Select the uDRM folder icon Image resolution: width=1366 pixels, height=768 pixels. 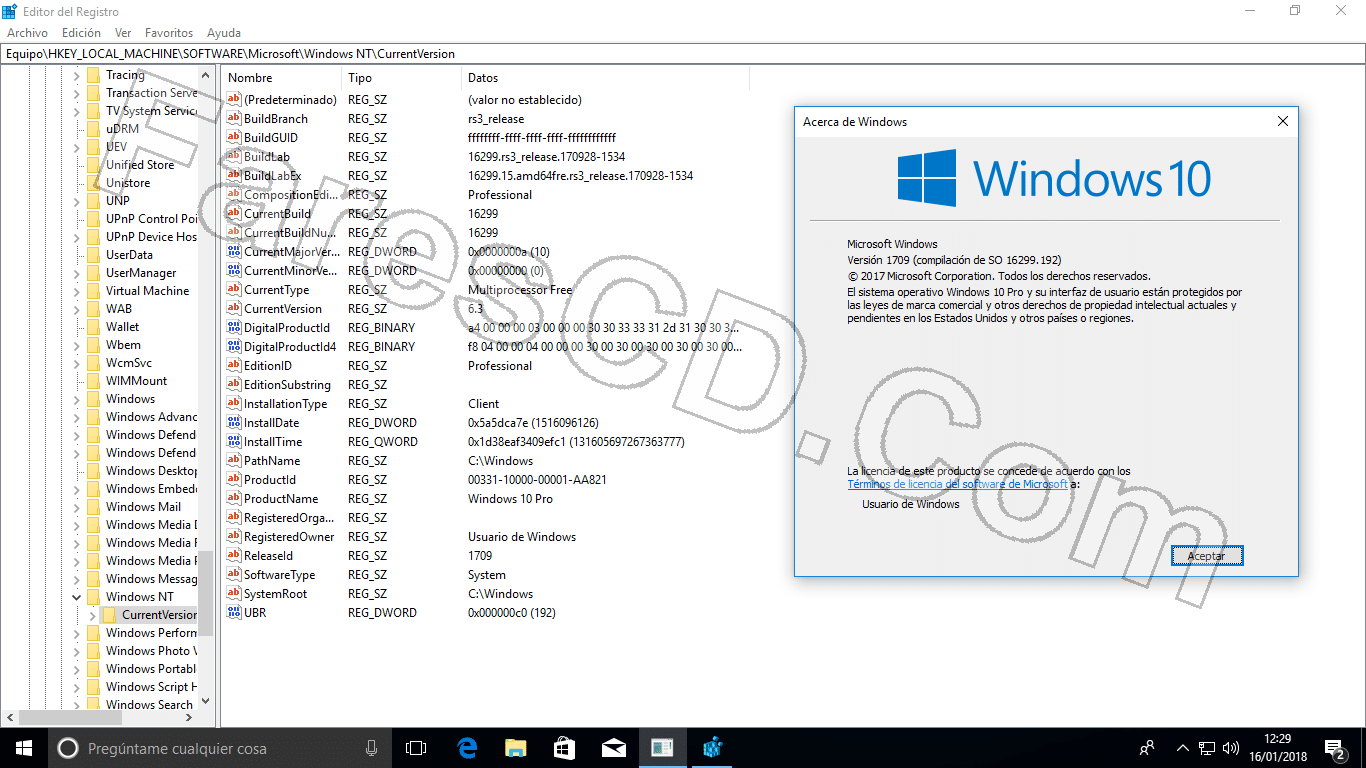click(94, 129)
